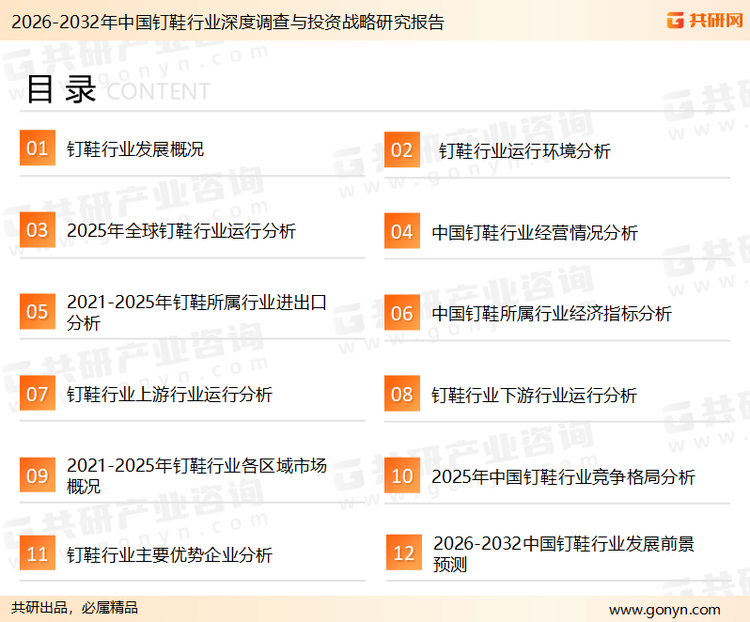The width and height of the screenshot is (750, 622).
Task: Click the orange 02 number badge
Action: [401, 150]
